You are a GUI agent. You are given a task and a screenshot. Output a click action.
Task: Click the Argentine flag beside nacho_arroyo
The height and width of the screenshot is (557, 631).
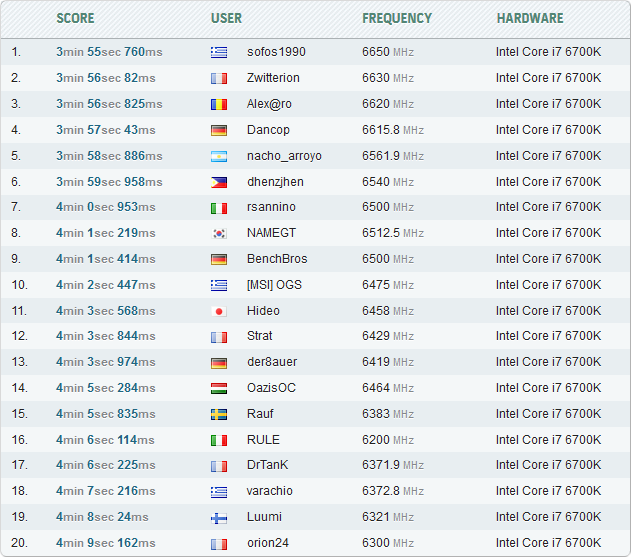click(x=219, y=156)
